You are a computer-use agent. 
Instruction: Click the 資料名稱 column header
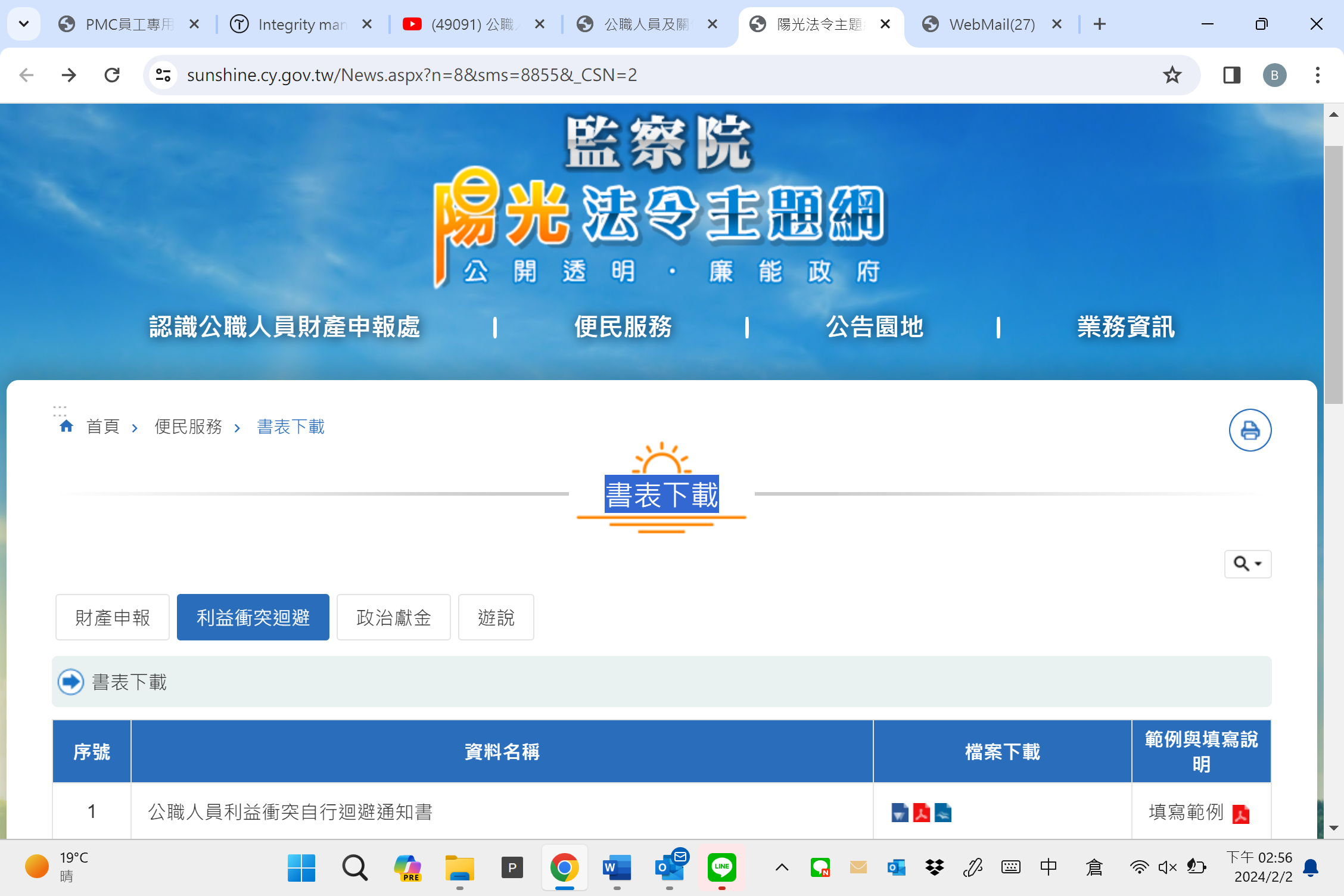click(502, 752)
